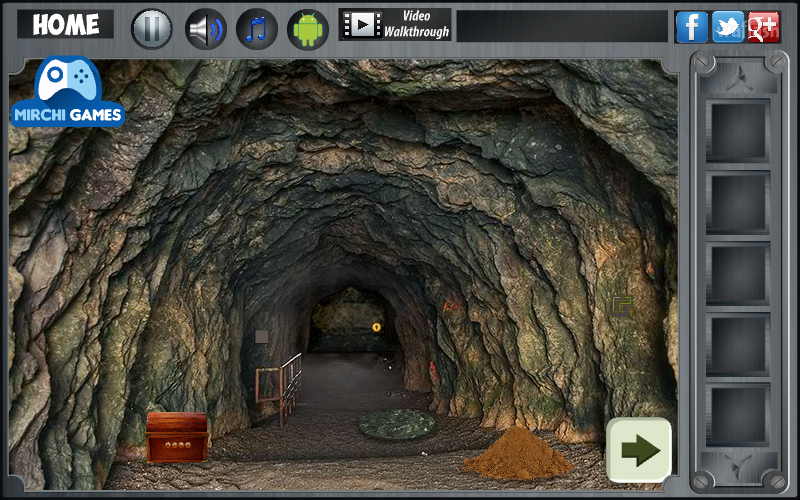Viewport: 800px width, 500px height.
Task: Go to next scene with green arrow
Action: 639,450
